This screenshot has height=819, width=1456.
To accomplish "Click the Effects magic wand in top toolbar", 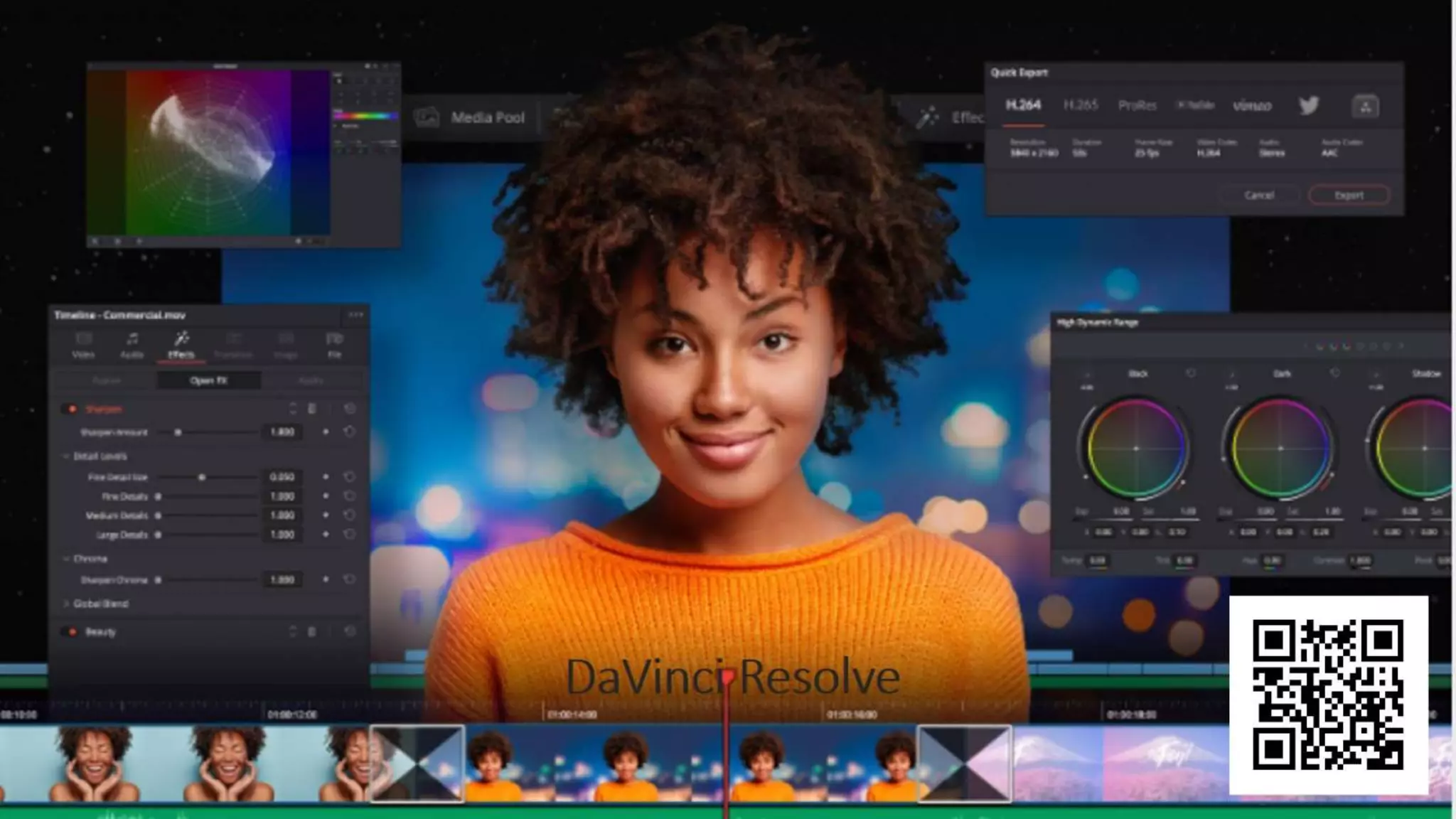I will tap(927, 117).
